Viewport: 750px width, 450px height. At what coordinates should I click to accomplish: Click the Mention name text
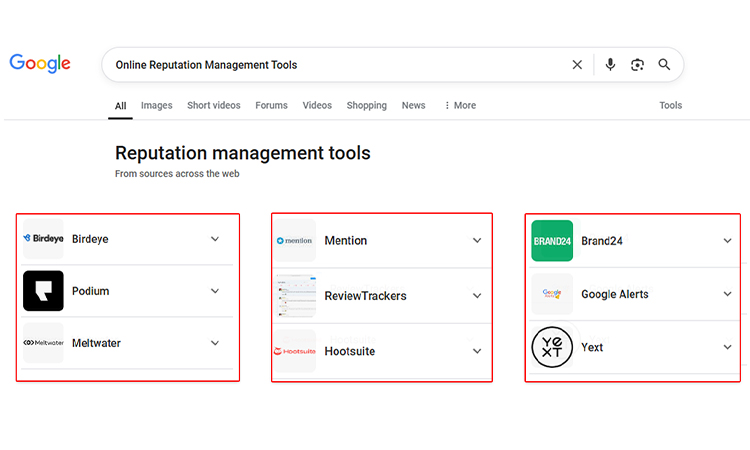pyautogui.click(x=346, y=241)
